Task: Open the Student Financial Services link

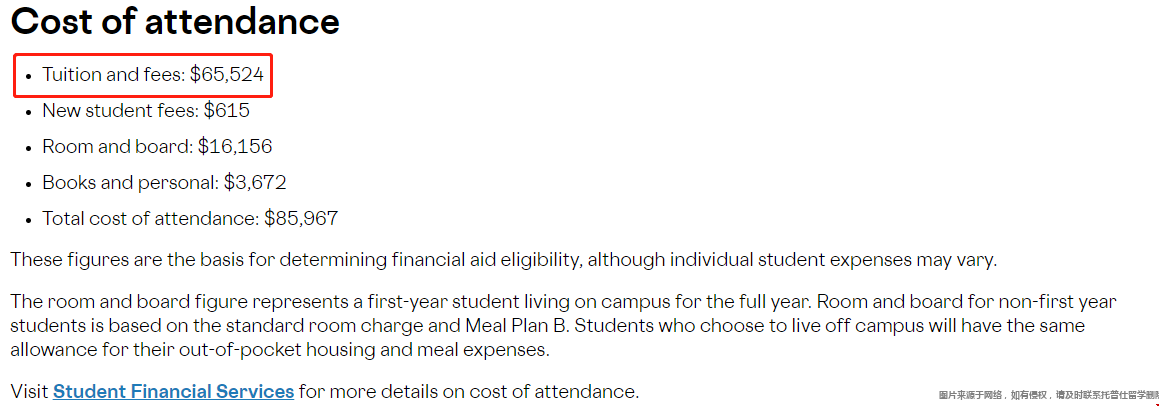Action: (174, 390)
